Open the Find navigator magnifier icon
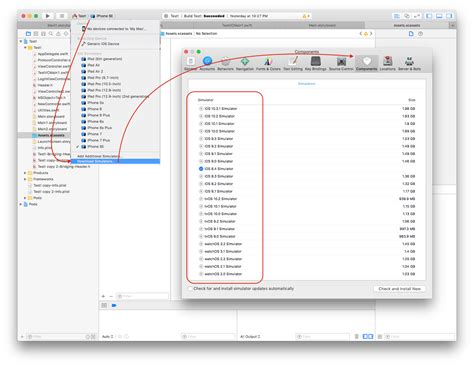This screenshot has width=474, height=366. 51,34
